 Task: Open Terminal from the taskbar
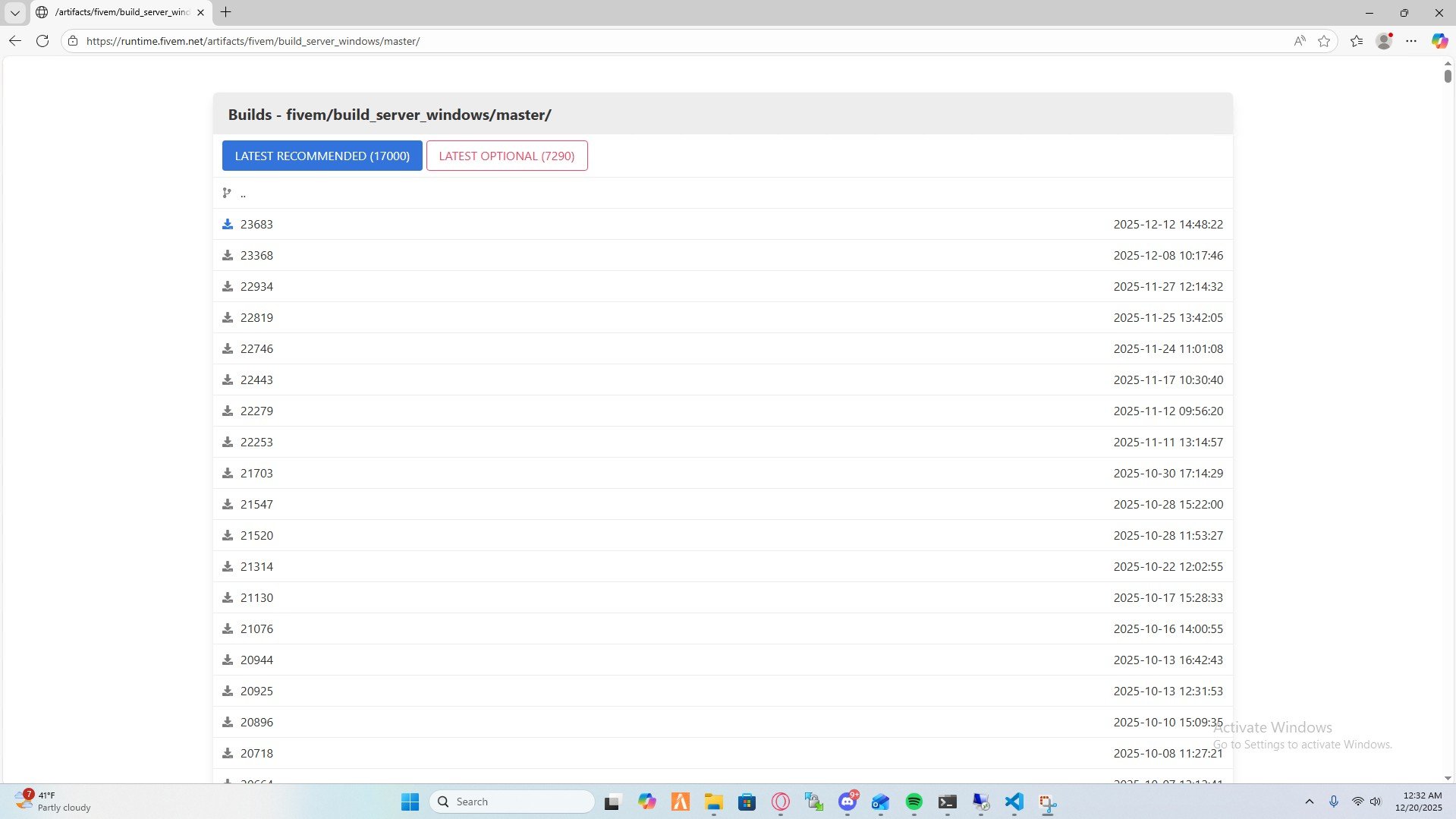click(x=948, y=802)
